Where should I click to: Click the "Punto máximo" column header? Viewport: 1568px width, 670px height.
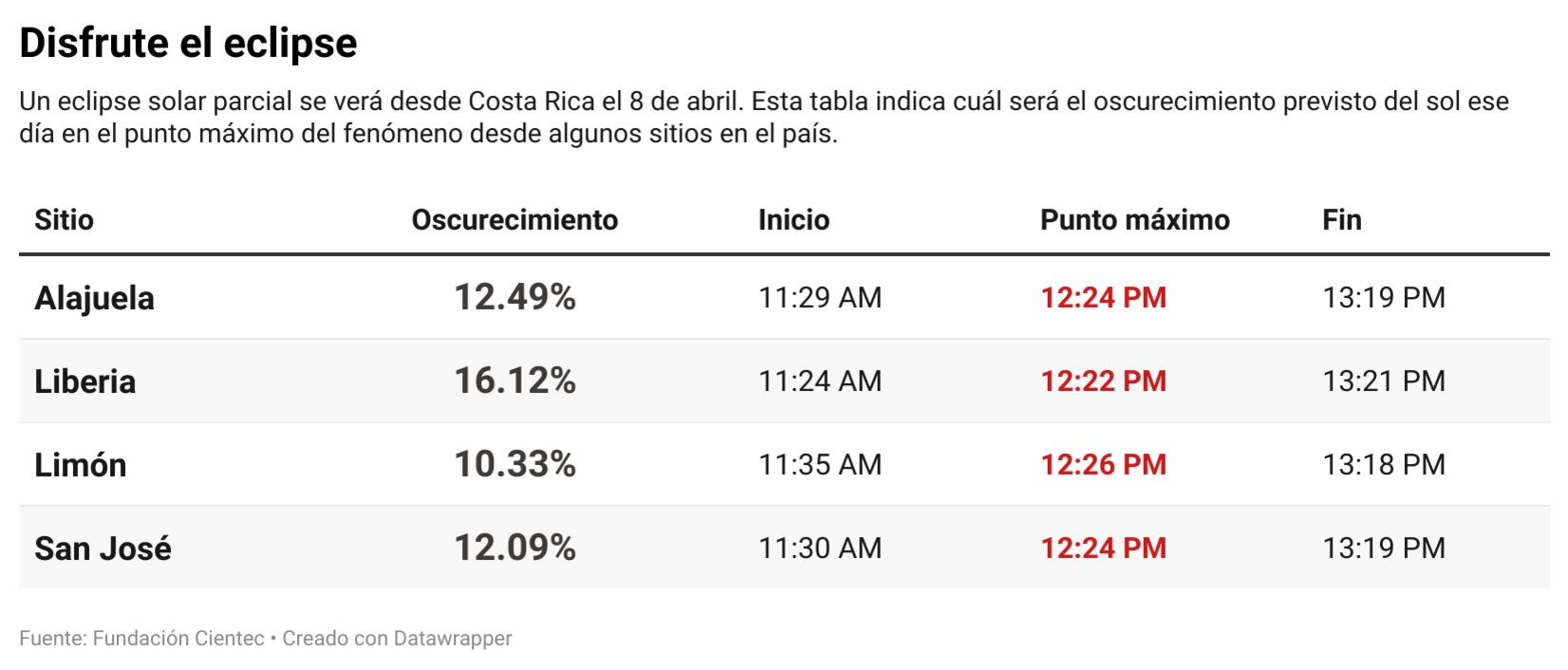pos(1134,220)
